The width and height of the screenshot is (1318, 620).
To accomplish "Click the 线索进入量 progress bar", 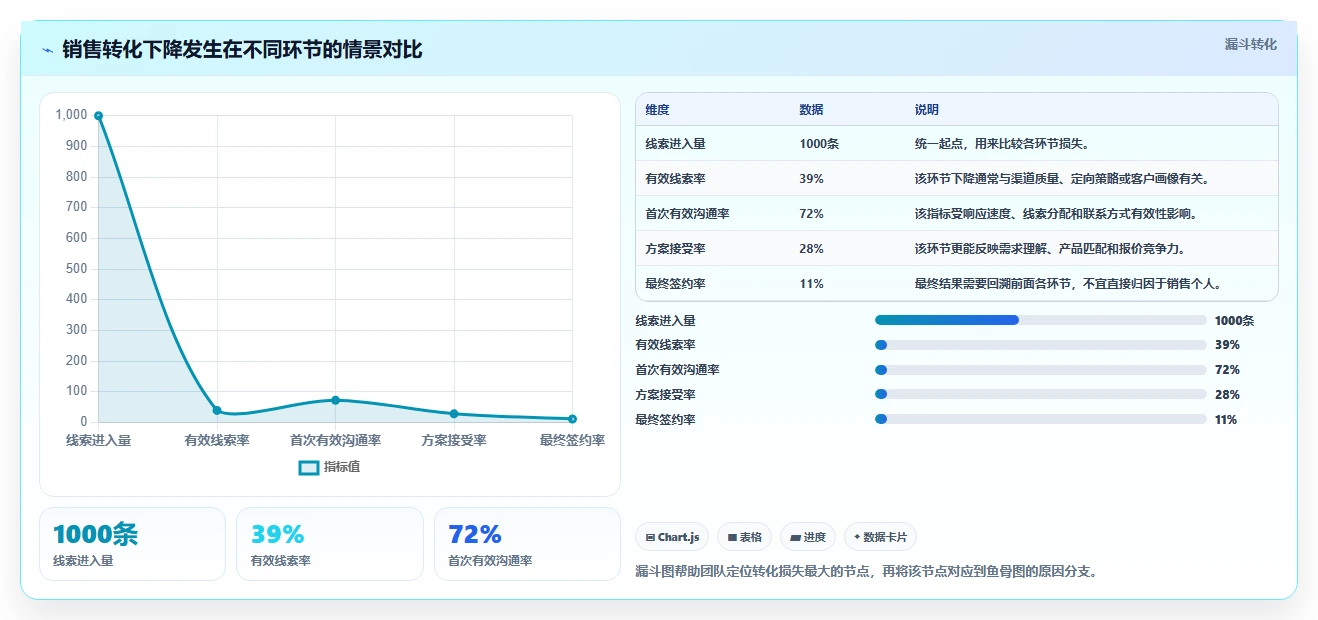I will pos(1040,320).
